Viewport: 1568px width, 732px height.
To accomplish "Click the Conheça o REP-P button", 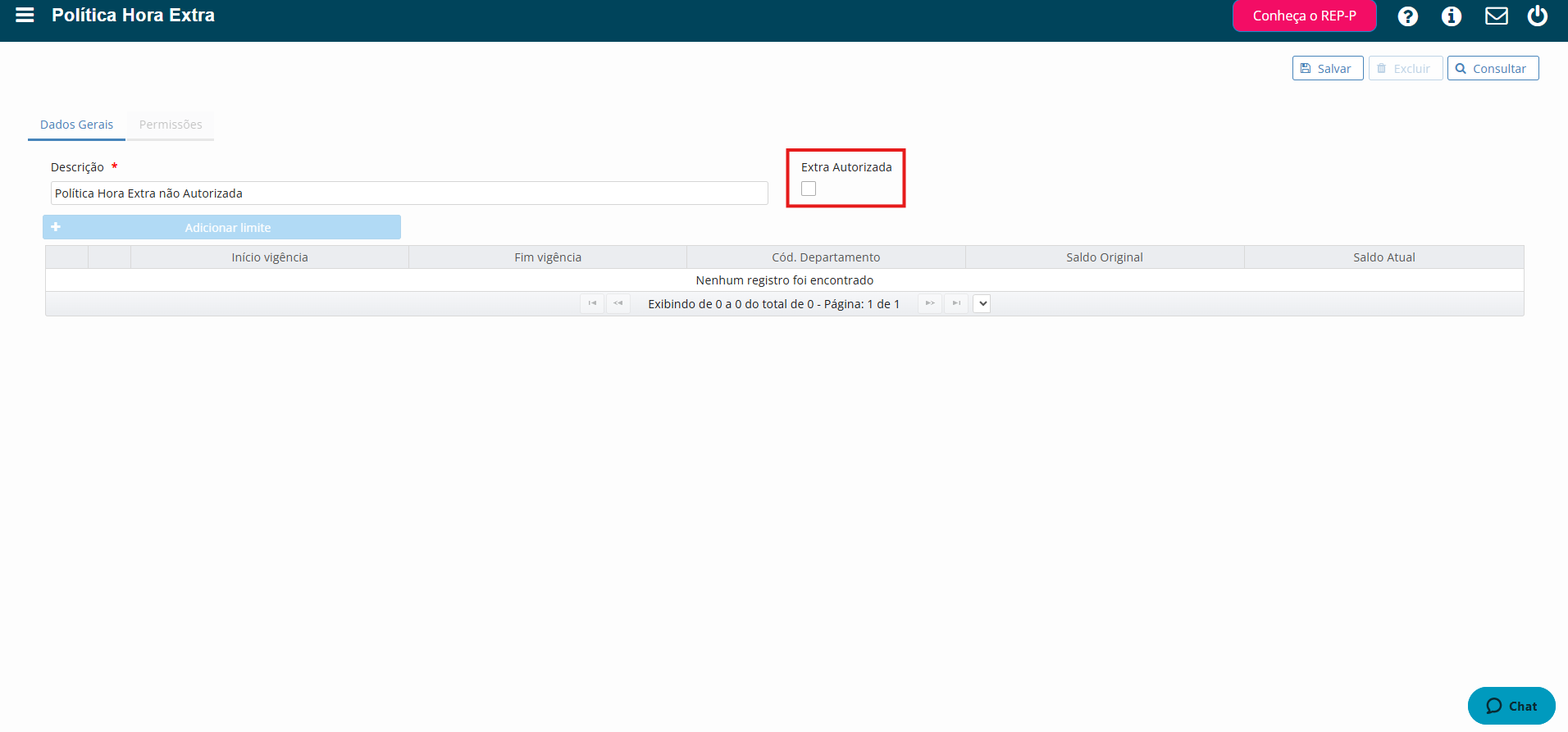I will click(1304, 16).
